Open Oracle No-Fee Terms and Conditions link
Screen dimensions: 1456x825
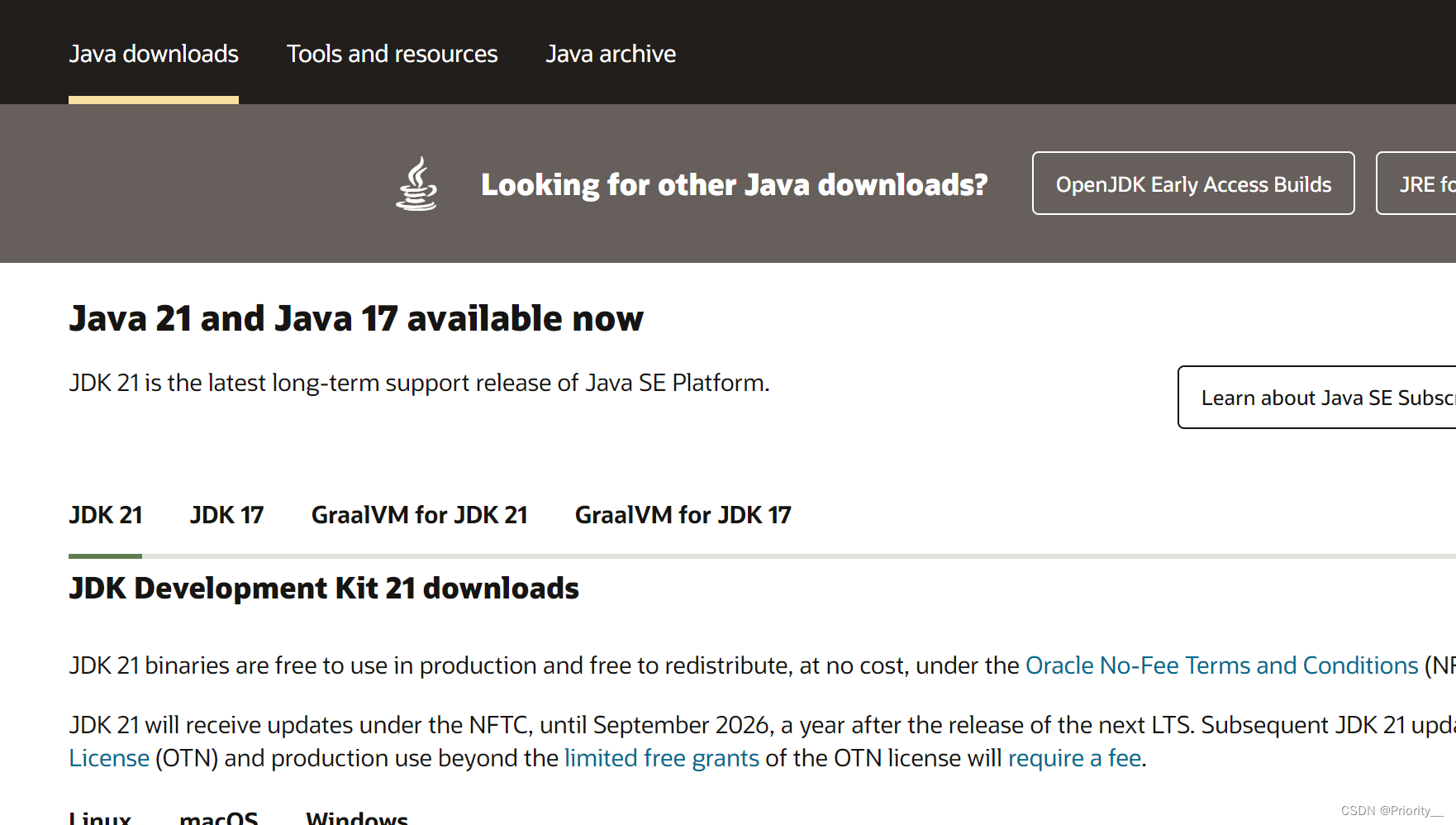point(1221,665)
